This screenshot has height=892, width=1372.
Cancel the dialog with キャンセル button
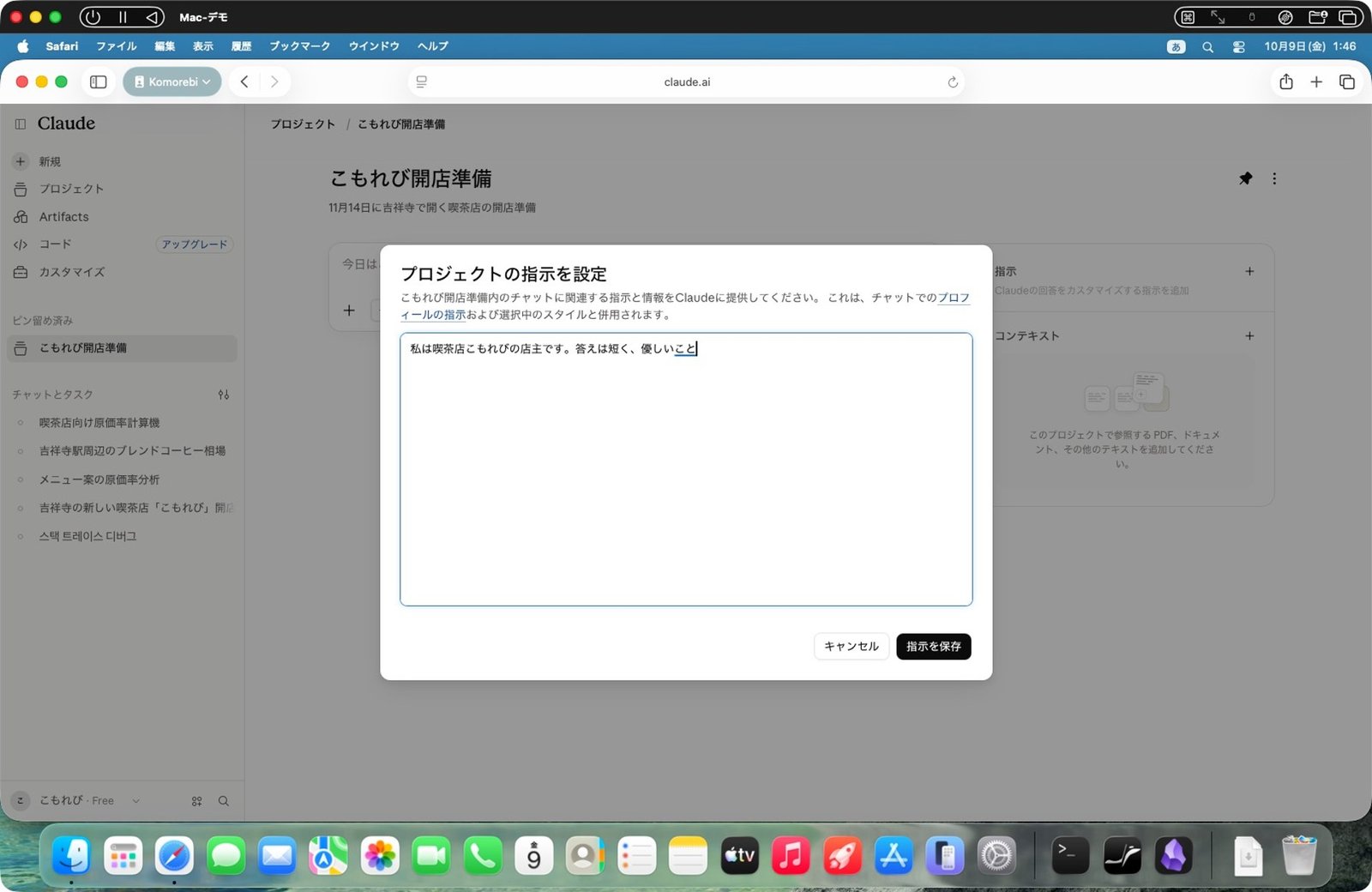(x=851, y=646)
